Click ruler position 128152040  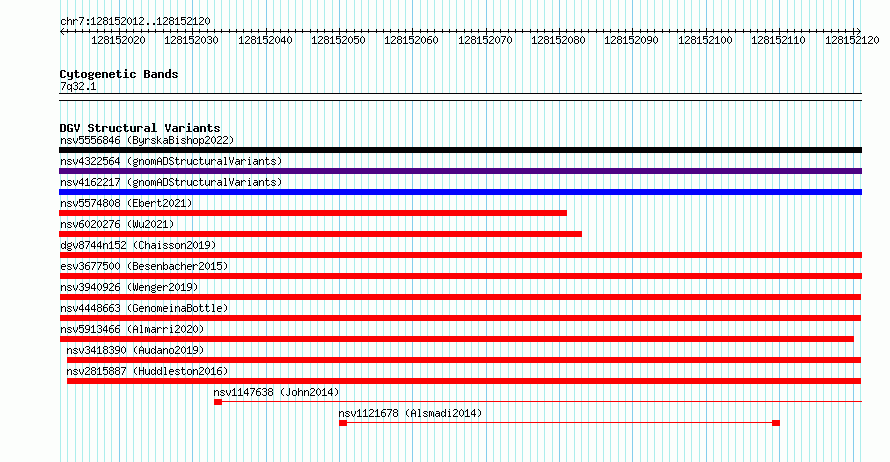(265, 40)
